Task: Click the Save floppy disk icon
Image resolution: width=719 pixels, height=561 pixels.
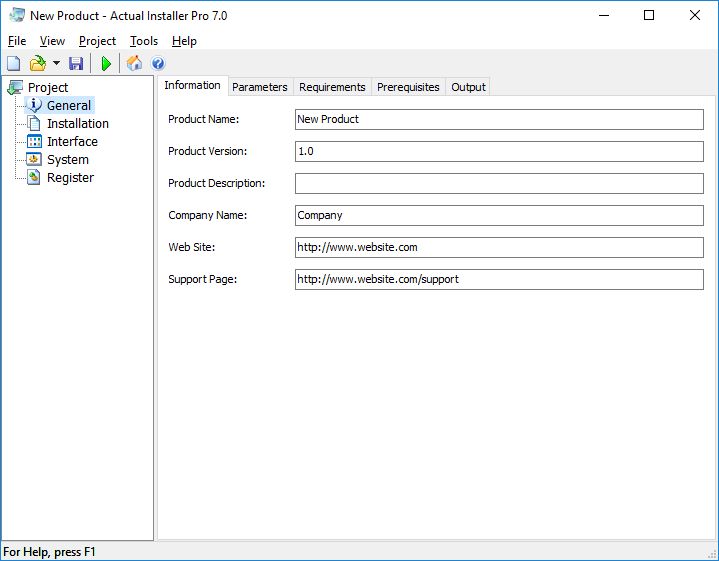Action: click(x=76, y=63)
